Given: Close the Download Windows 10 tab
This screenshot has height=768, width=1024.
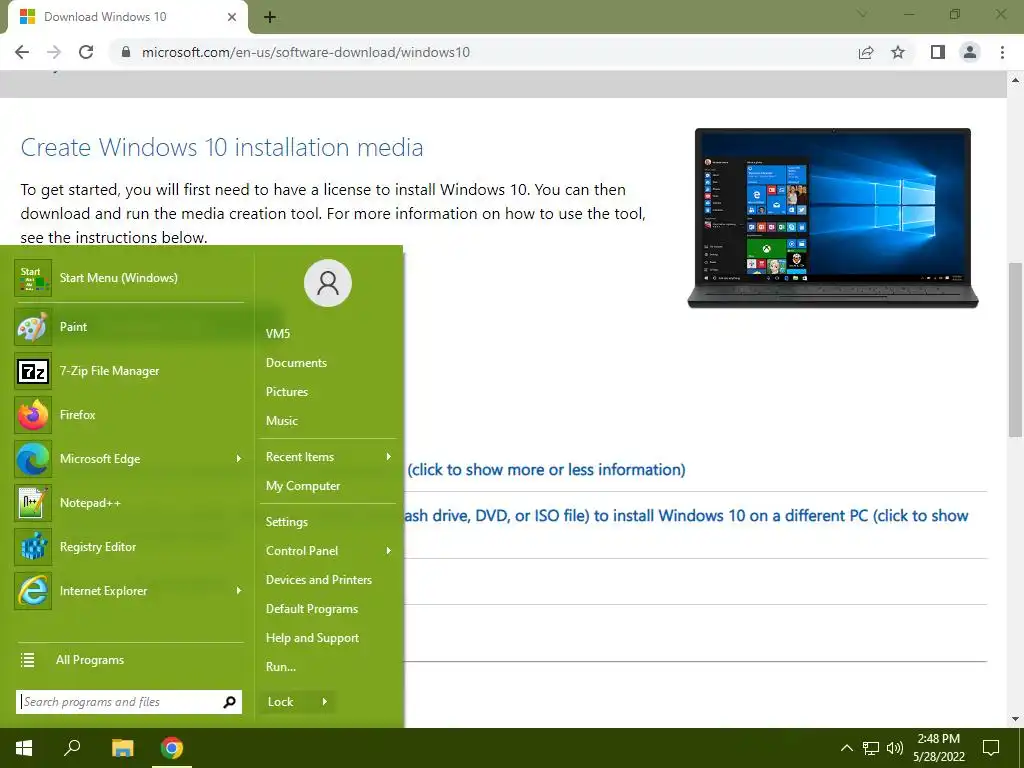Looking at the screenshot, I should point(232,17).
